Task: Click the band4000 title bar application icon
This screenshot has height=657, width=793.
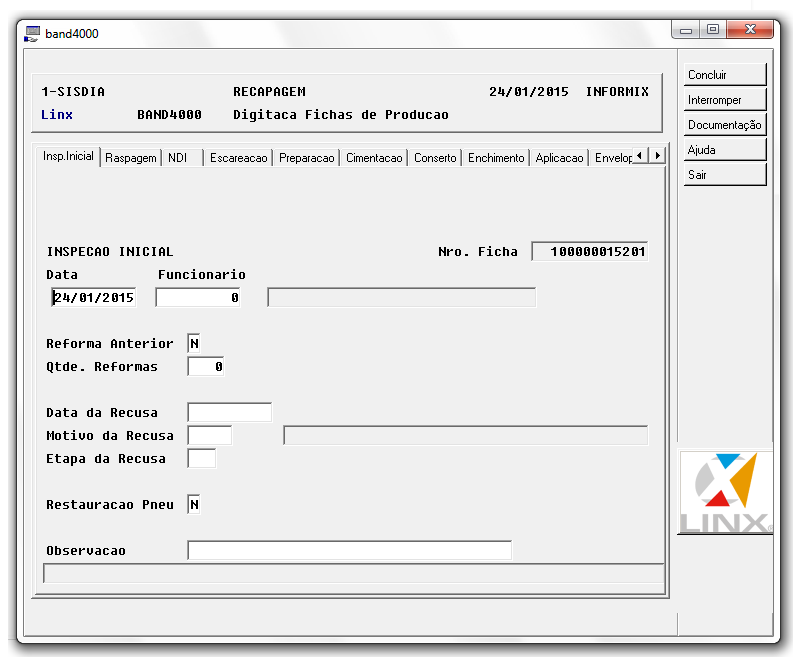Action: [32, 33]
